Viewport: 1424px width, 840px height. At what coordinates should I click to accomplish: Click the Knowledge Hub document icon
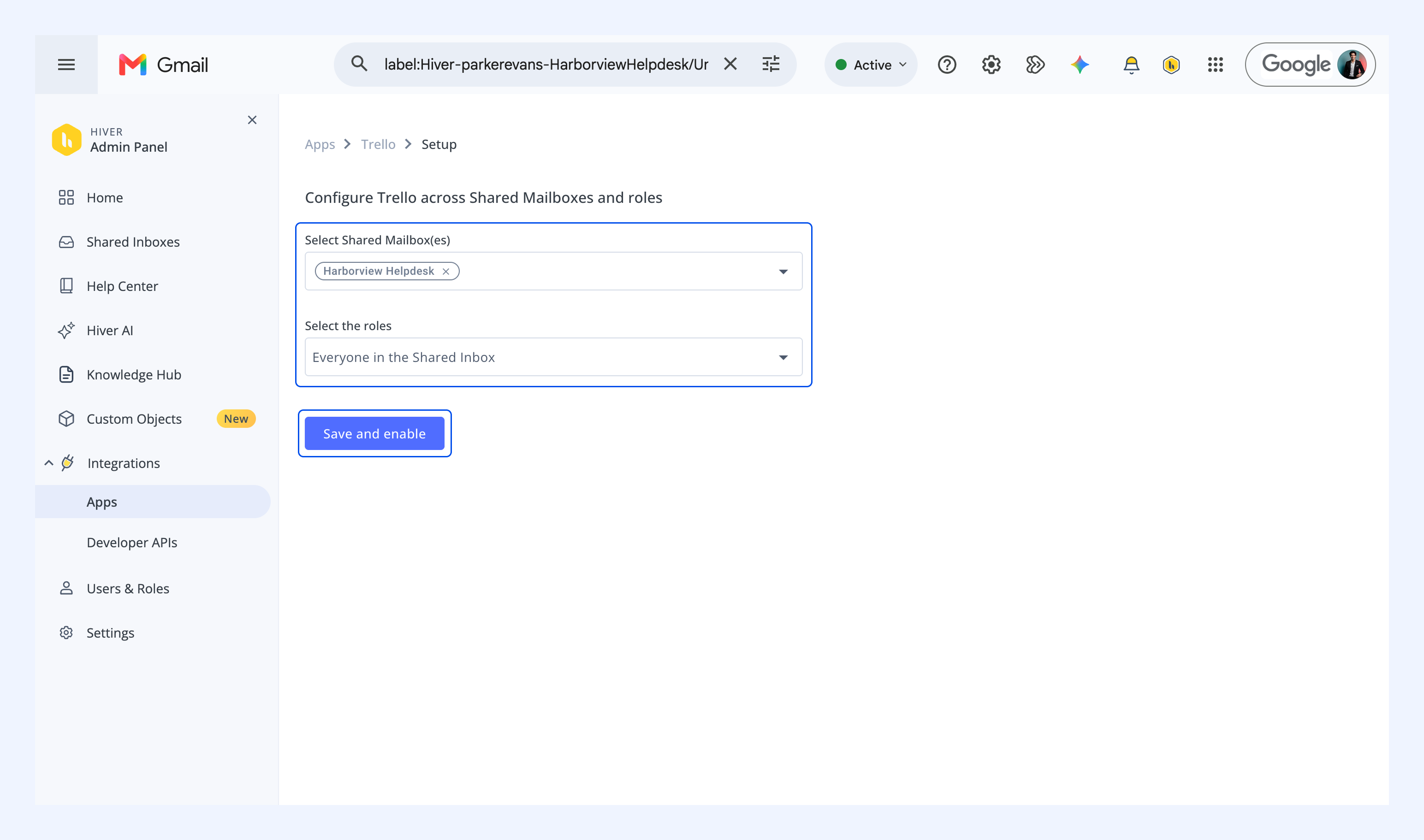[66, 375]
